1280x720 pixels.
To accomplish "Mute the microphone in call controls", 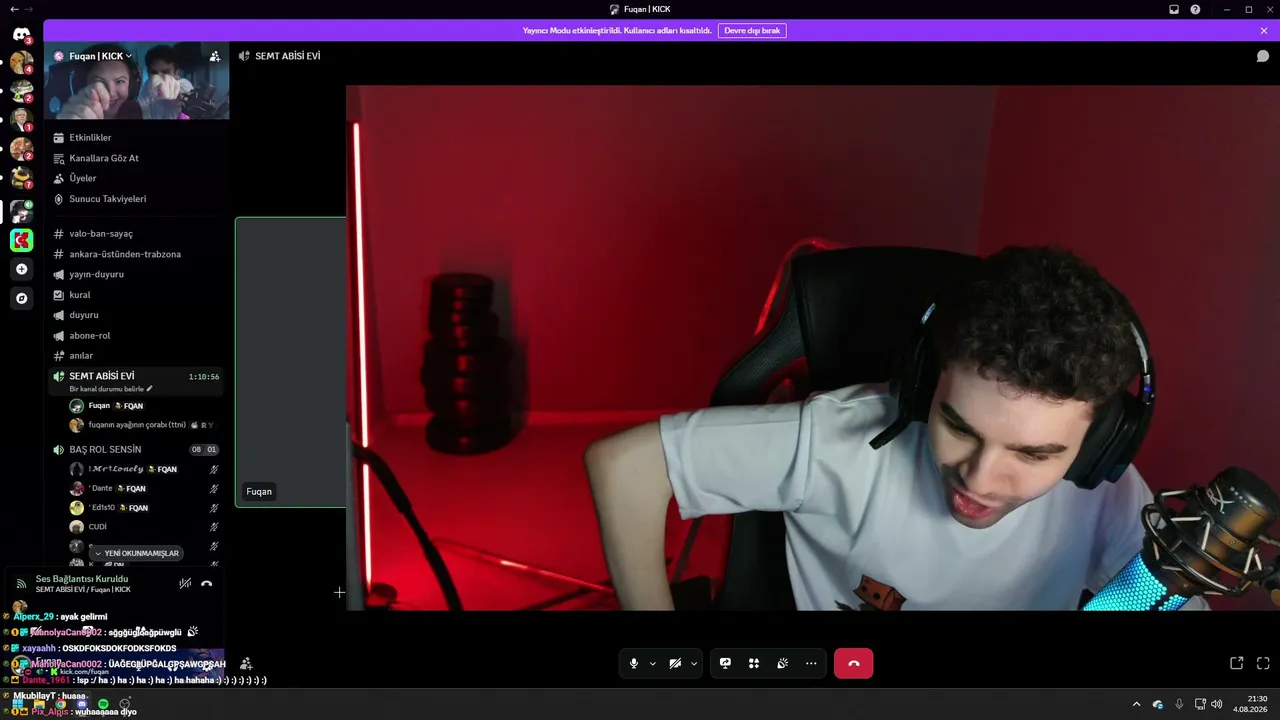I will tap(634, 663).
